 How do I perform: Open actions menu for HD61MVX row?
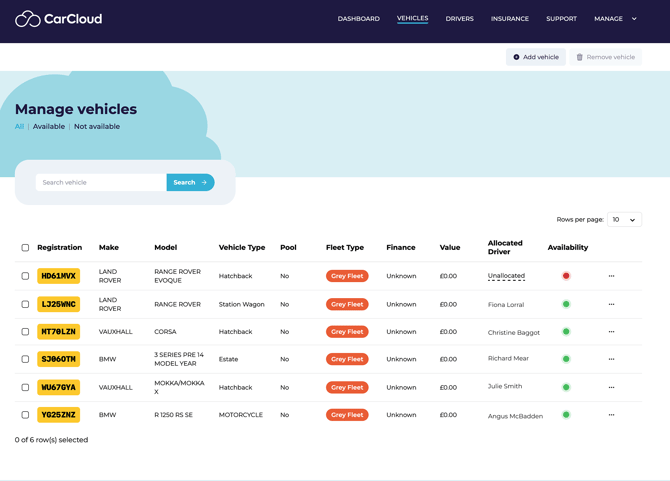point(611,276)
